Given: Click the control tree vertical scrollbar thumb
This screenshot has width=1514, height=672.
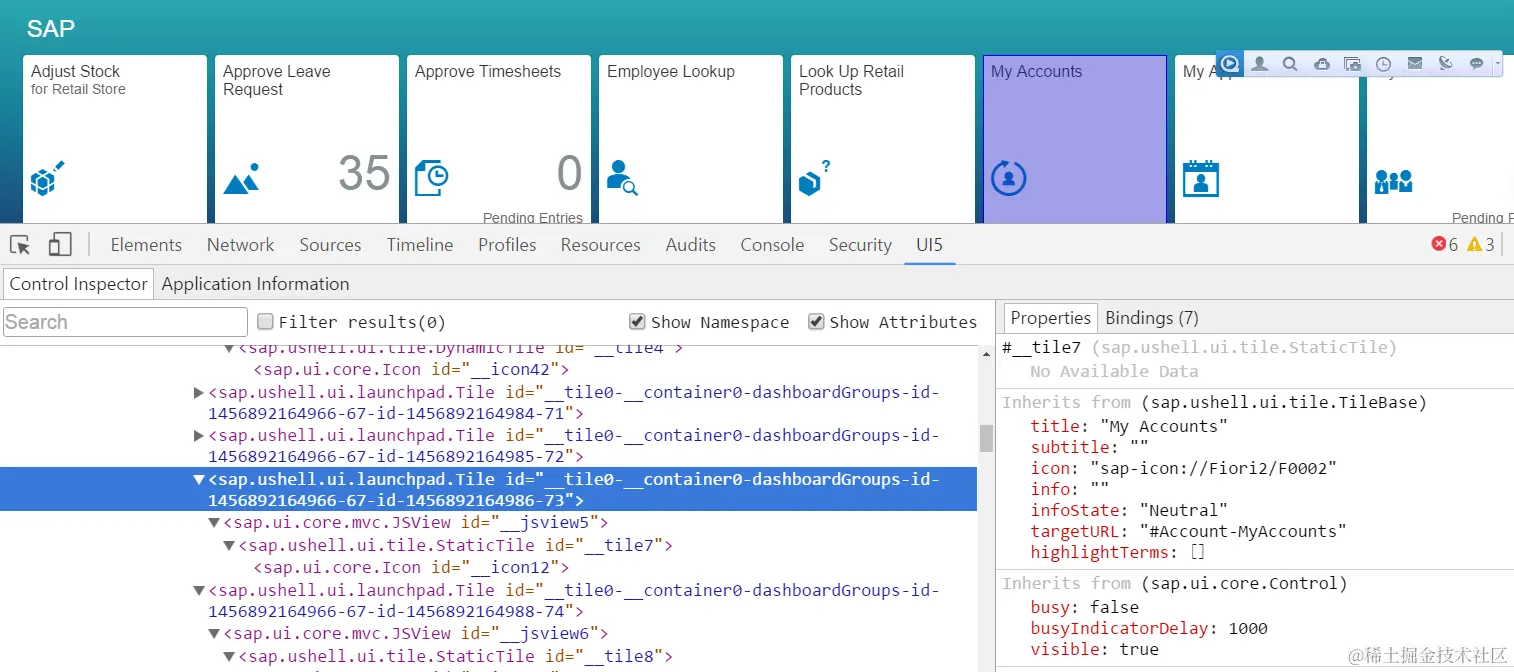Looking at the screenshot, I should [x=986, y=438].
